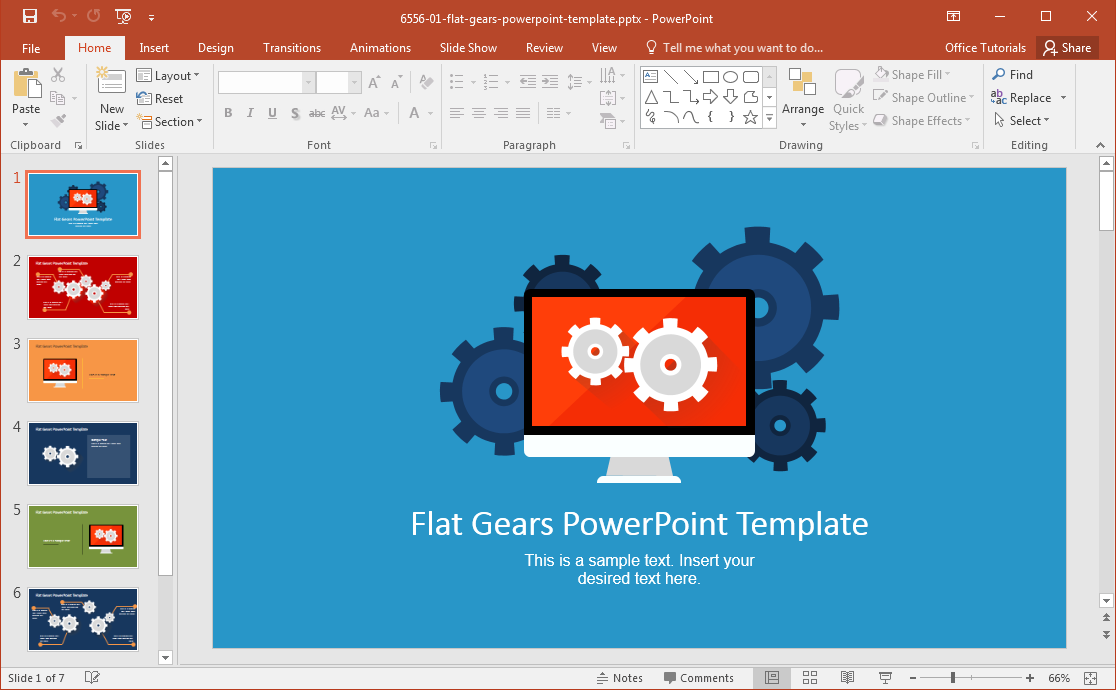Open the Design ribbon tab

tap(216, 47)
